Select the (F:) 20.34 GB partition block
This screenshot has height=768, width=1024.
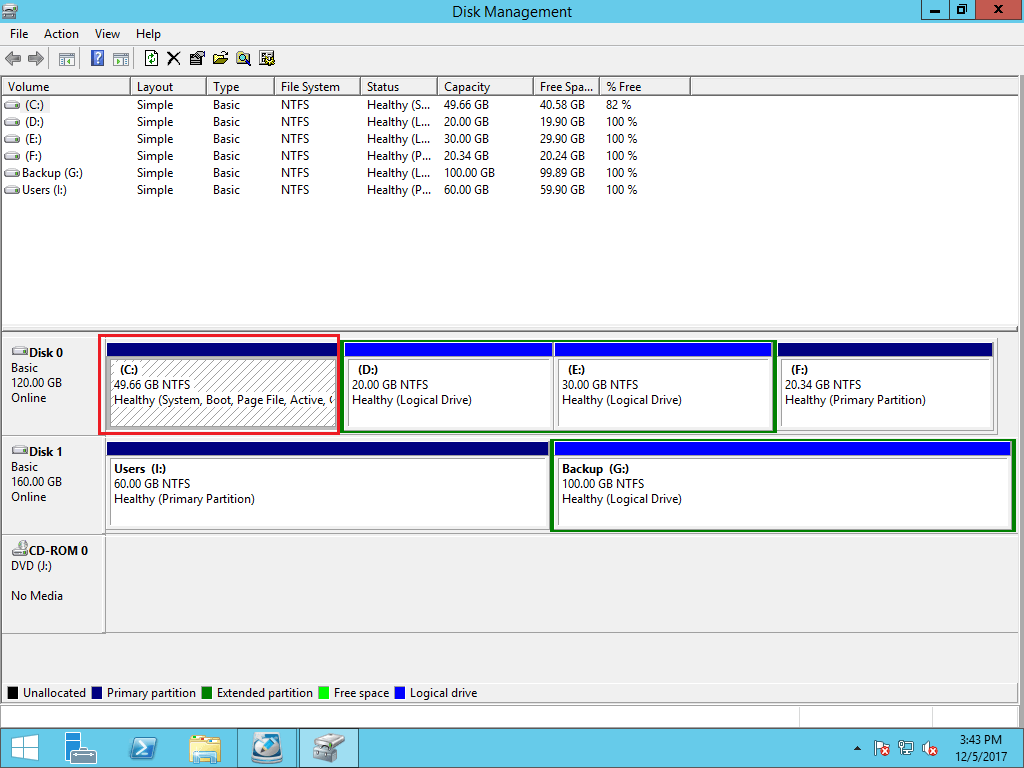click(x=886, y=385)
